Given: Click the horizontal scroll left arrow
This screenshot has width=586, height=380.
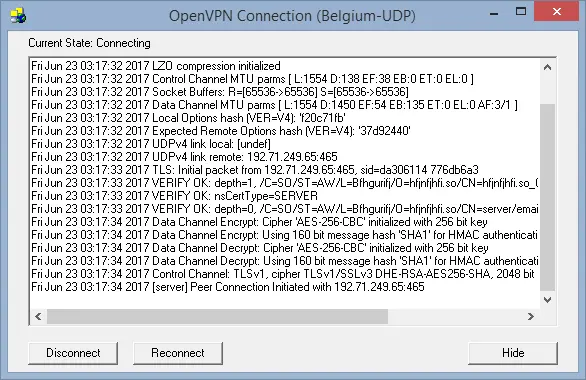Looking at the screenshot, I should click(x=38, y=316).
